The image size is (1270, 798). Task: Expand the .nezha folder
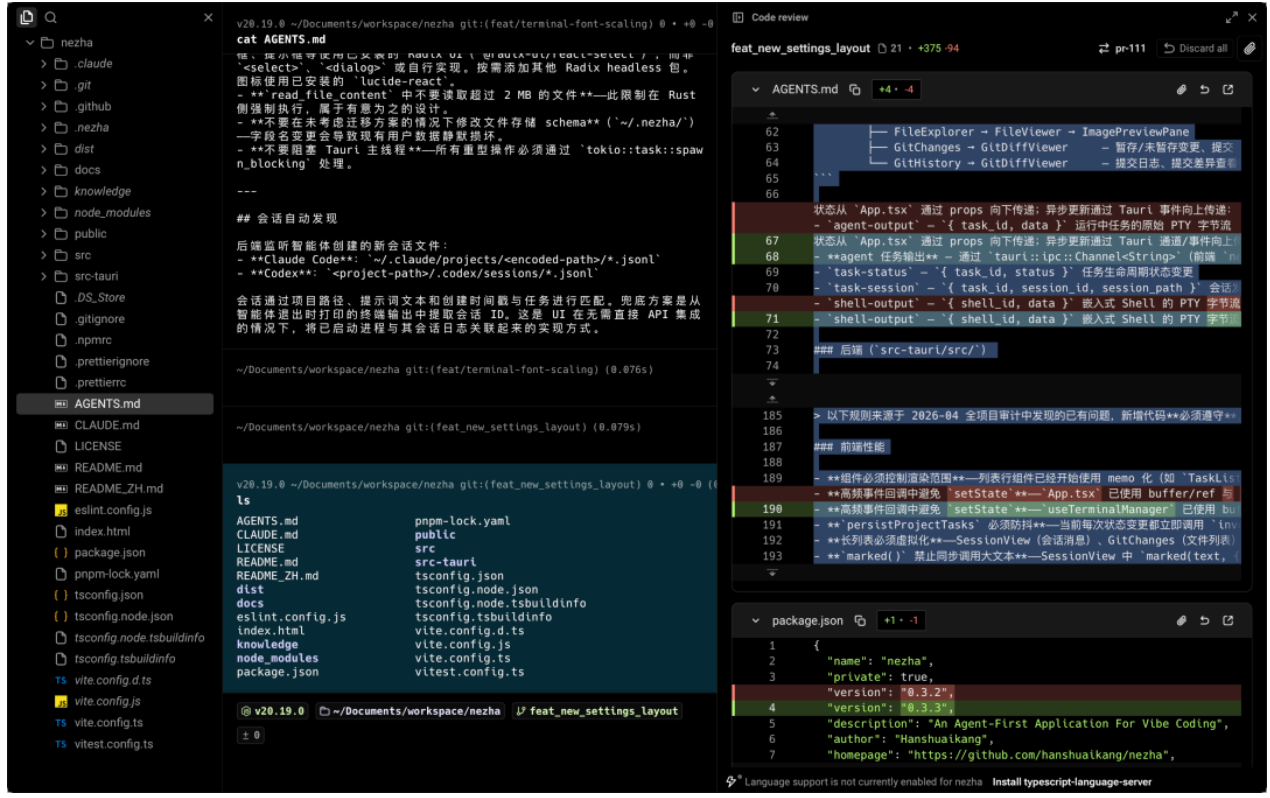(x=44, y=127)
